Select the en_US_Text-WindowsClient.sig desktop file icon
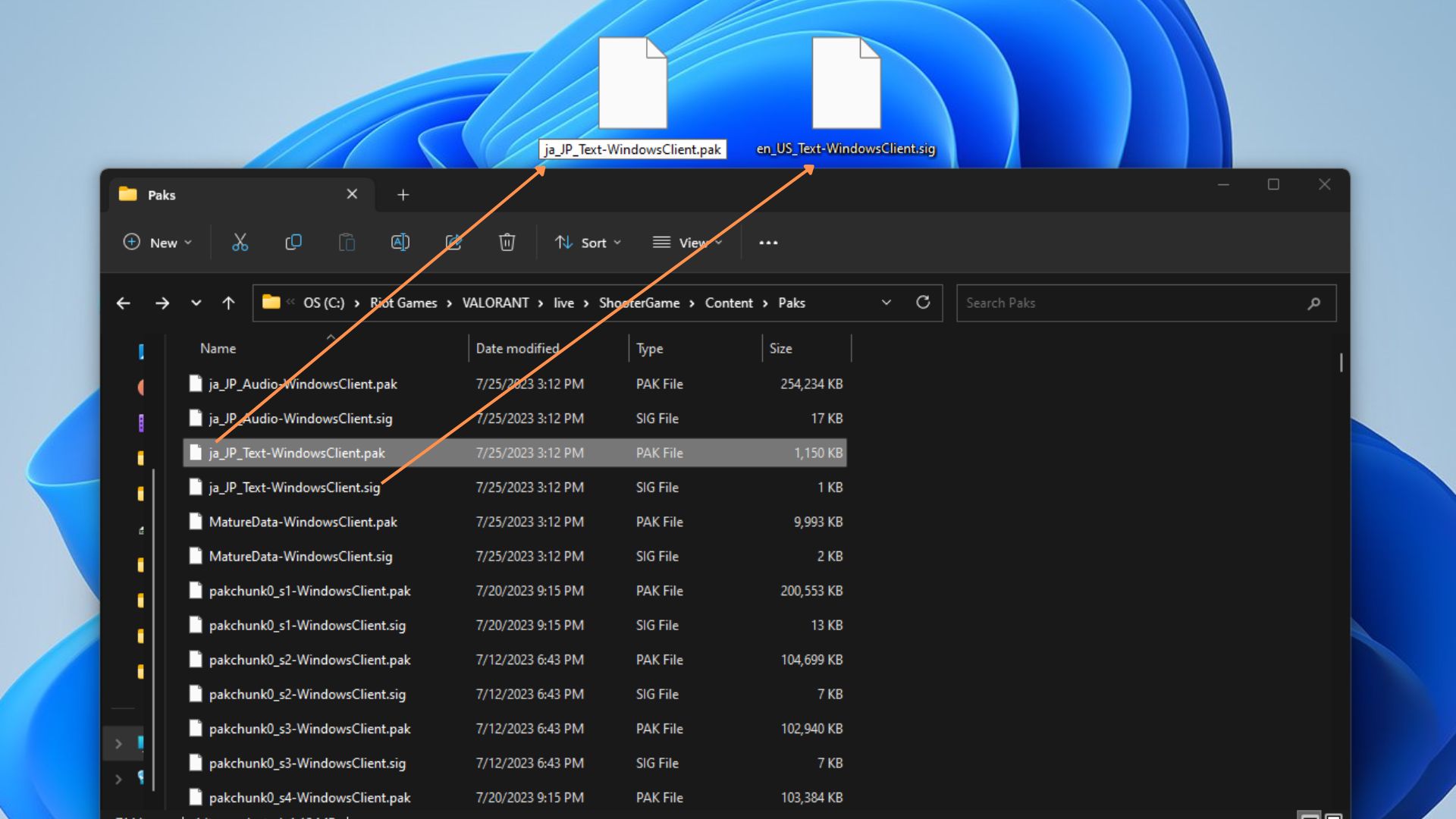The image size is (1456, 819). [846, 83]
